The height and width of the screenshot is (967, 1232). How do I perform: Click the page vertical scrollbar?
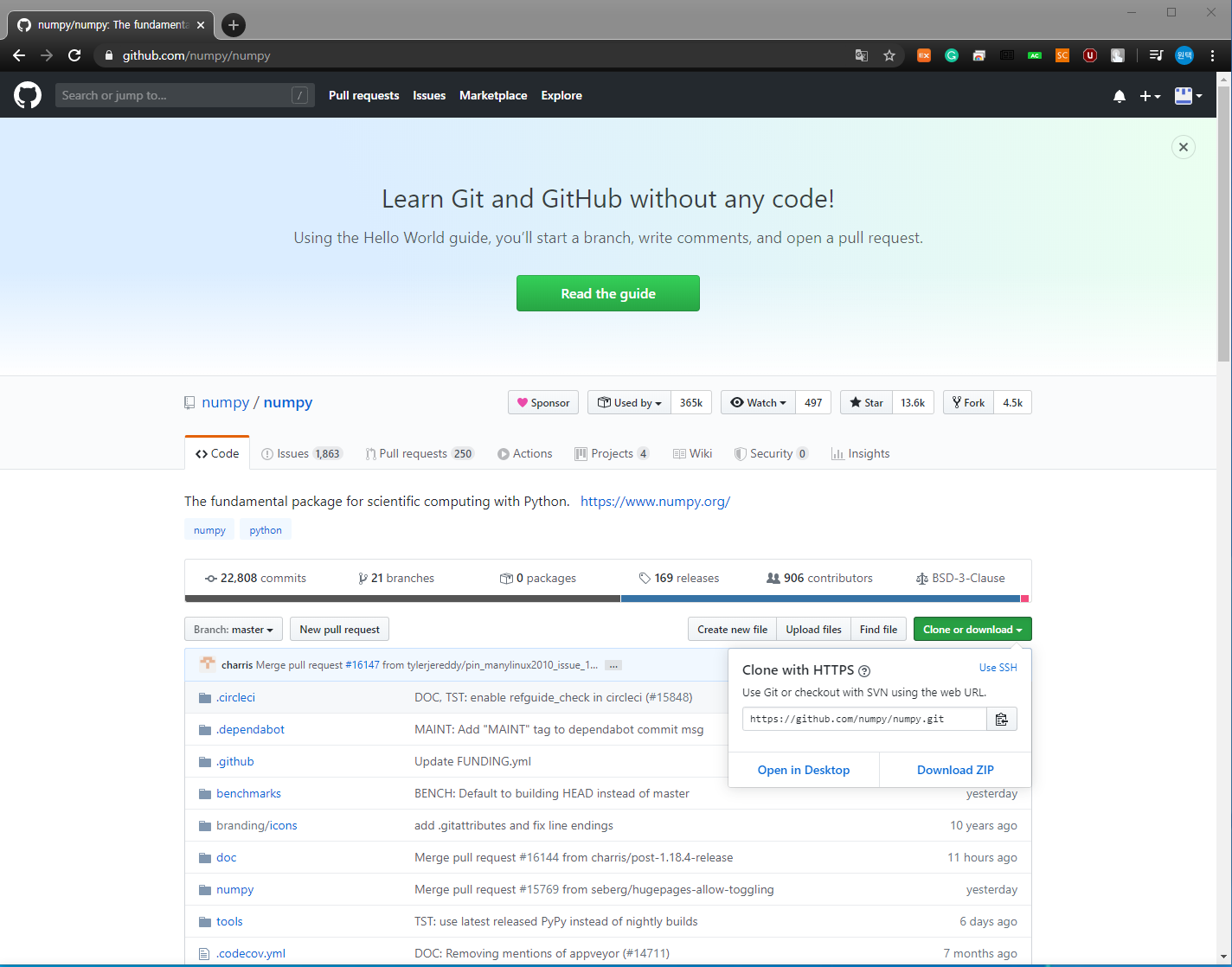[x=1223, y=223]
